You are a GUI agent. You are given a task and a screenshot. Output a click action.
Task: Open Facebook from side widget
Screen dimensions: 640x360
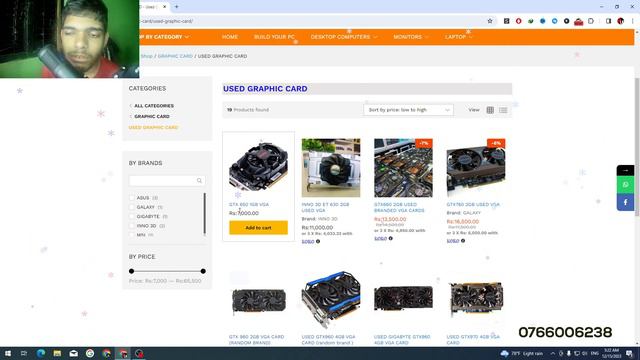click(x=625, y=202)
